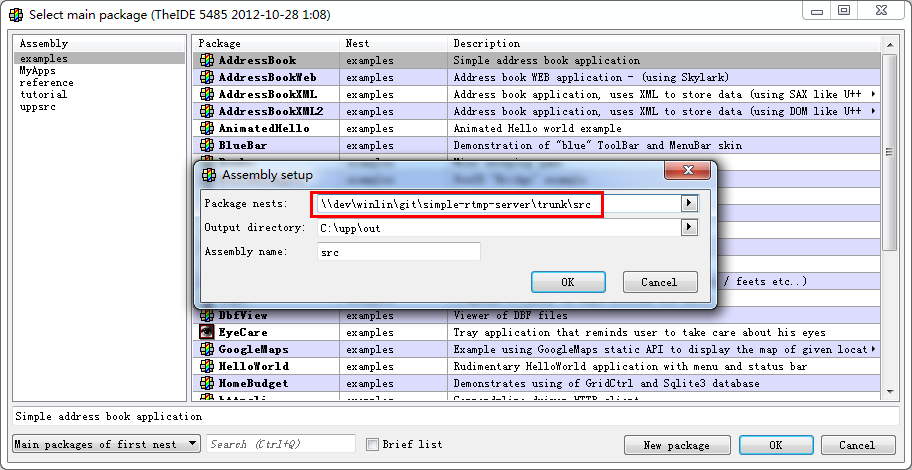Toggle the Brief list checkbox

pyautogui.click(x=373, y=445)
